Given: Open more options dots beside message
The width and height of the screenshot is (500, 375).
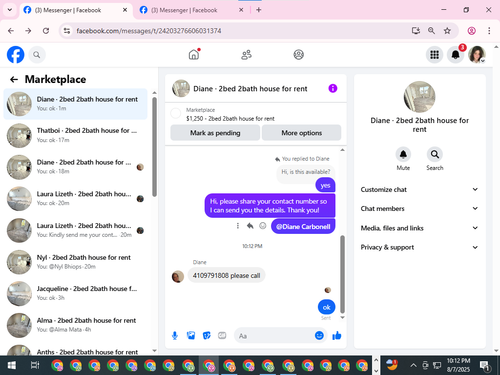Looking at the screenshot, I should point(238,226).
